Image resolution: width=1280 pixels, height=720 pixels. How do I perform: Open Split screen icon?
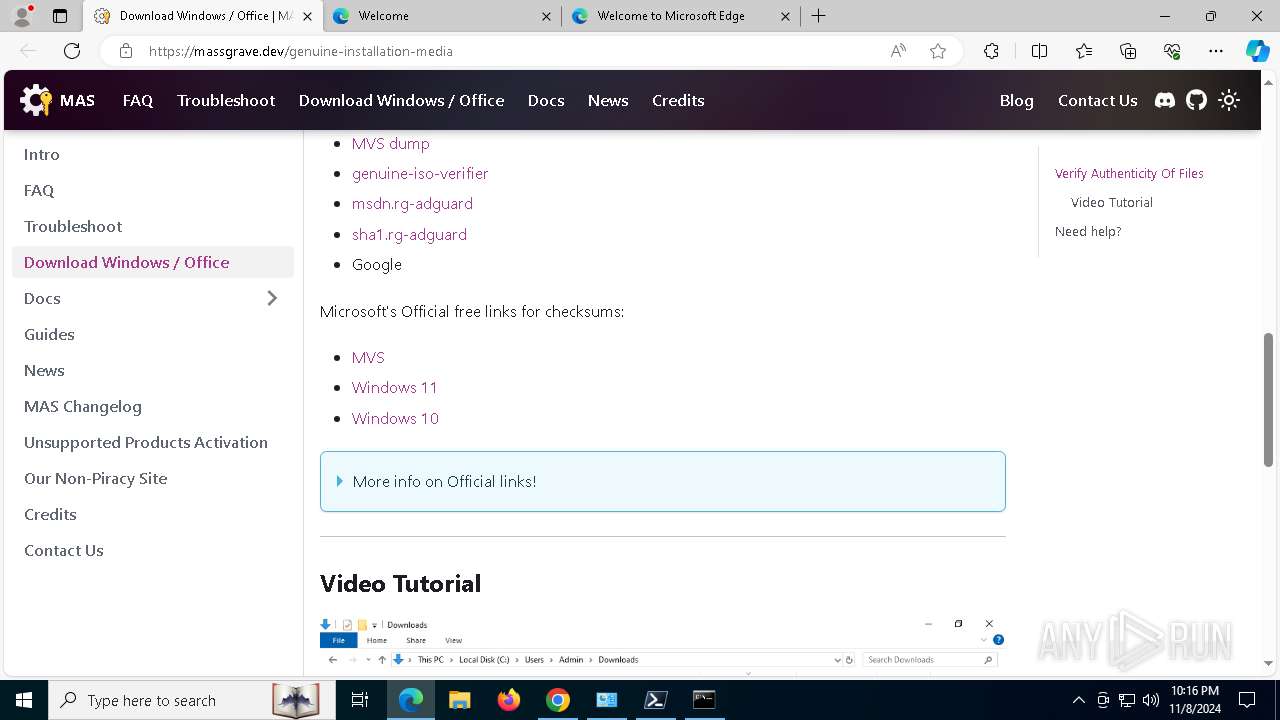pyautogui.click(x=1039, y=51)
